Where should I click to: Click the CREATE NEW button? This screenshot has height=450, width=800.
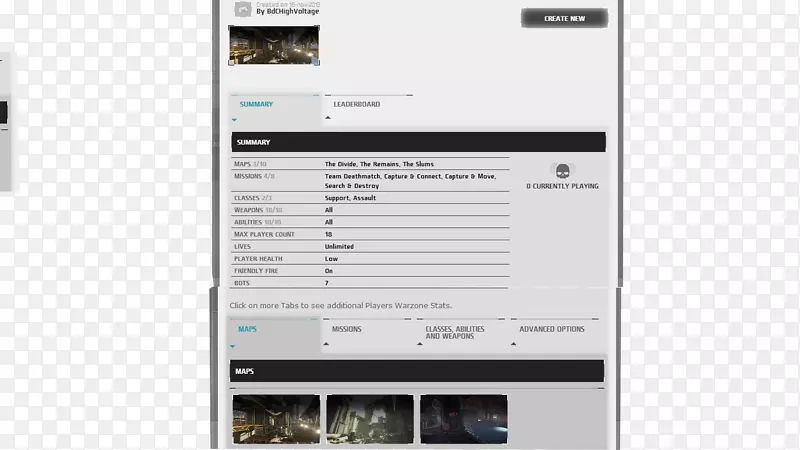point(564,18)
